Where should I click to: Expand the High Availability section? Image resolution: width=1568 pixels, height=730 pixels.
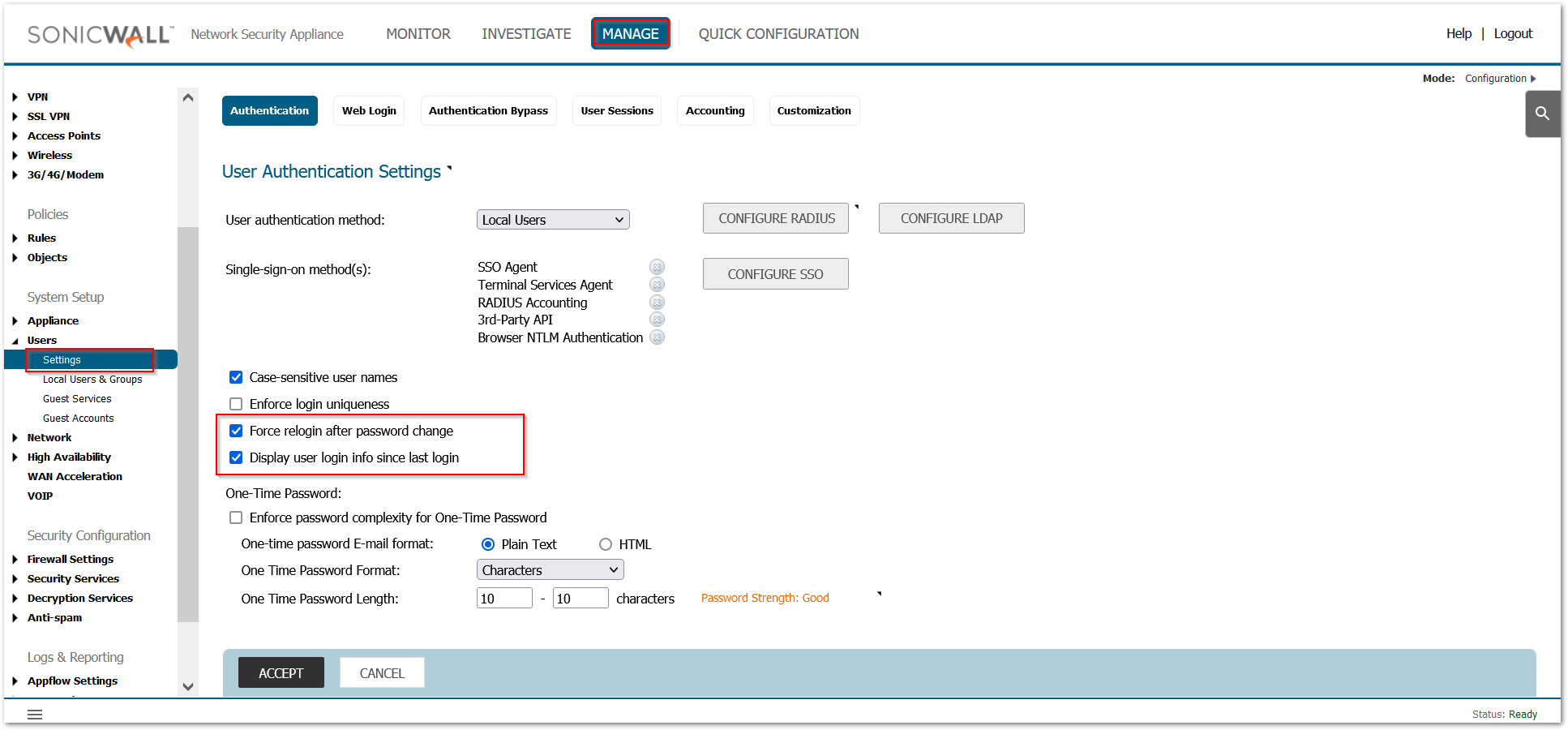(15, 457)
